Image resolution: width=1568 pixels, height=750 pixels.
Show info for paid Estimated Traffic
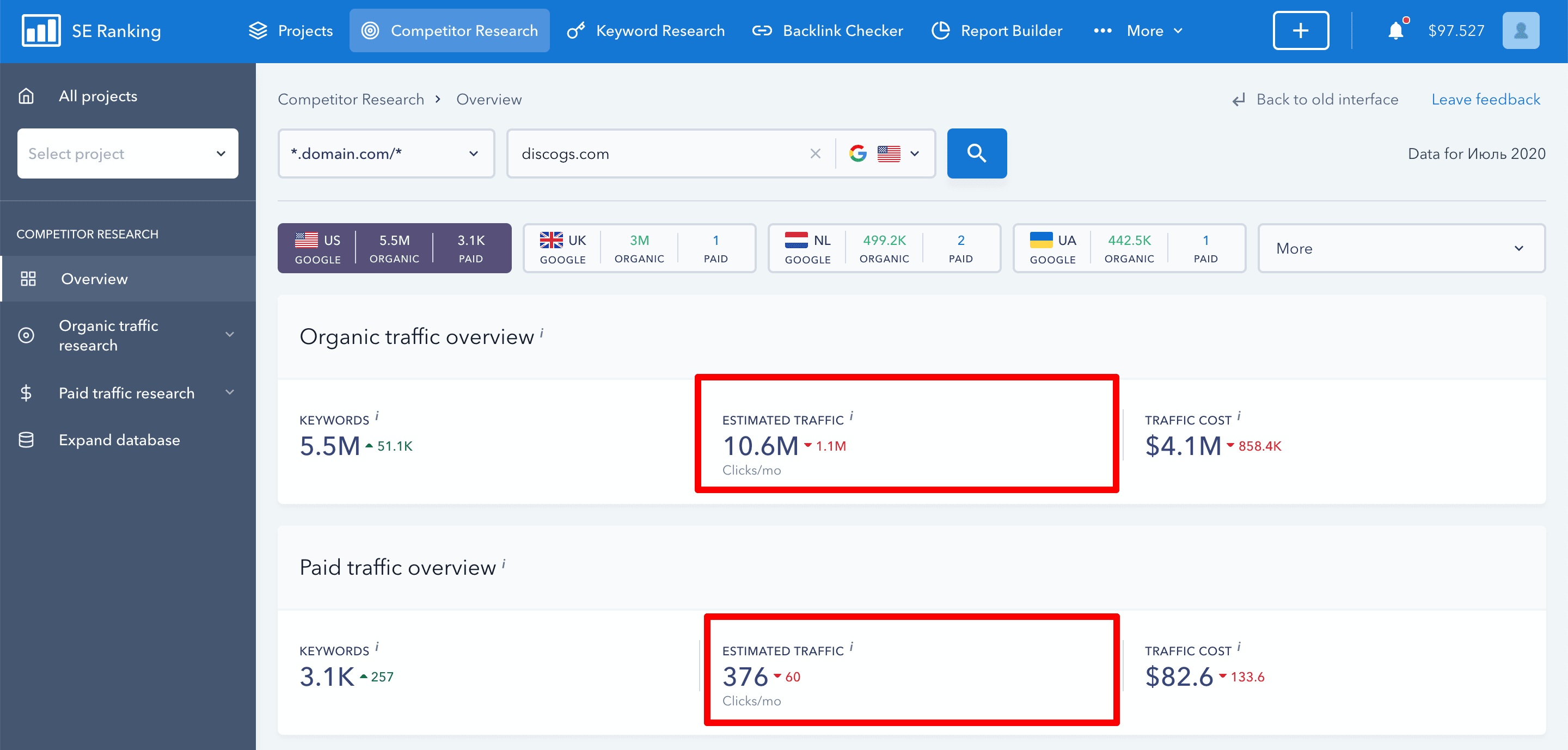[851, 647]
